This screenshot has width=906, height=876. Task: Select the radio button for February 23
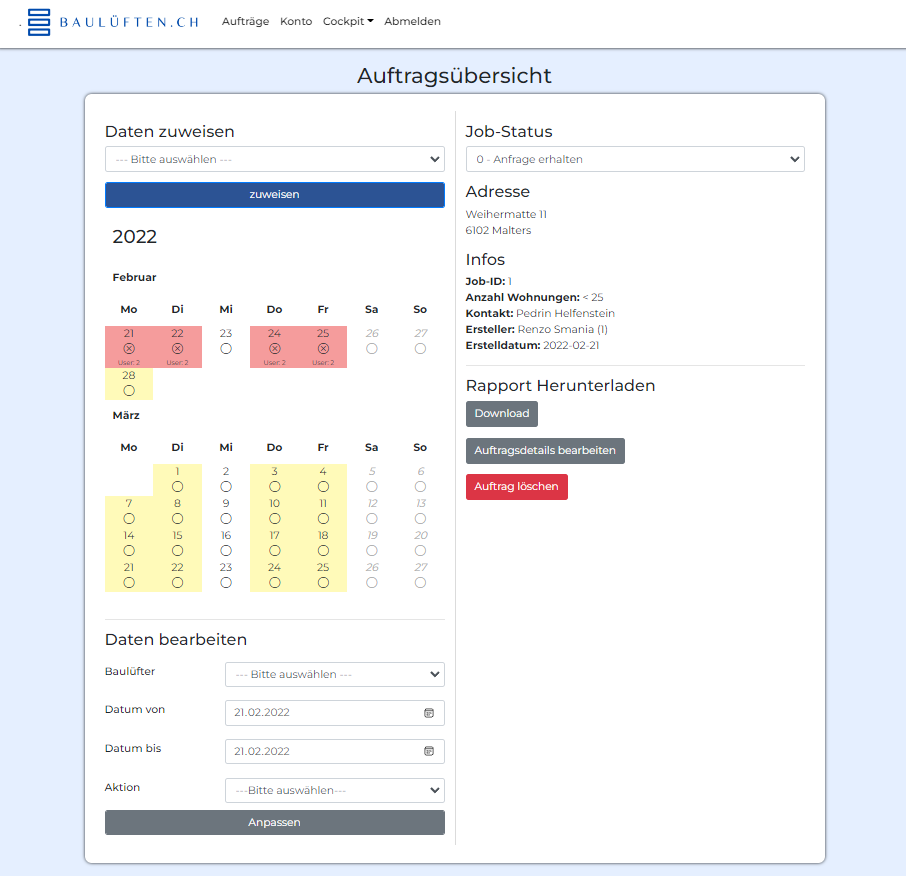pos(226,349)
